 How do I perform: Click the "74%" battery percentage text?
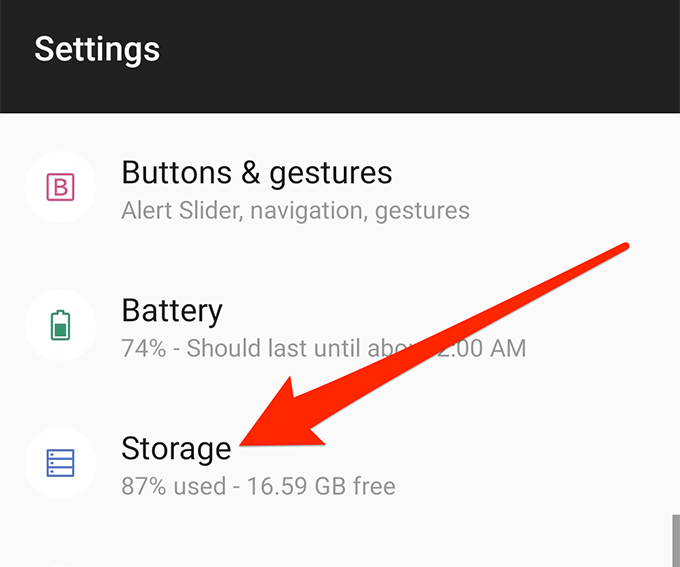click(x=143, y=349)
